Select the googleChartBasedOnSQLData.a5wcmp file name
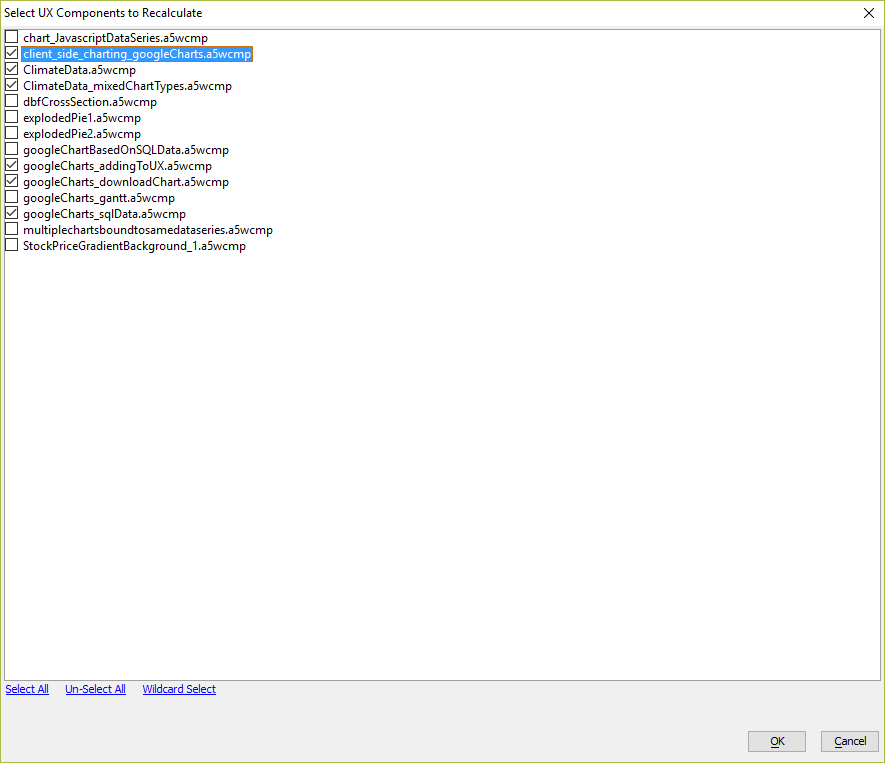This screenshot has width=885, height=763. (126, 150)
